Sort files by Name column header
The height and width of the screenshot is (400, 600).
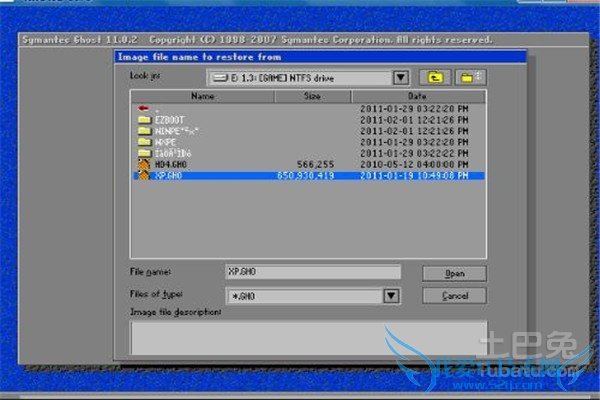[202, 96]
